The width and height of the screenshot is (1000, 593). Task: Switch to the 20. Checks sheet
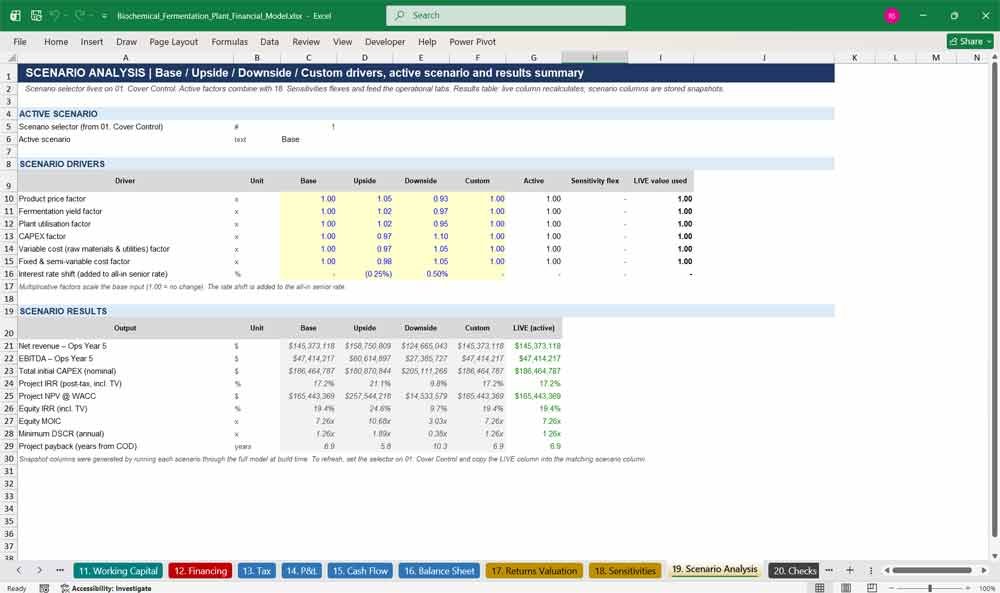coord(794,571)
